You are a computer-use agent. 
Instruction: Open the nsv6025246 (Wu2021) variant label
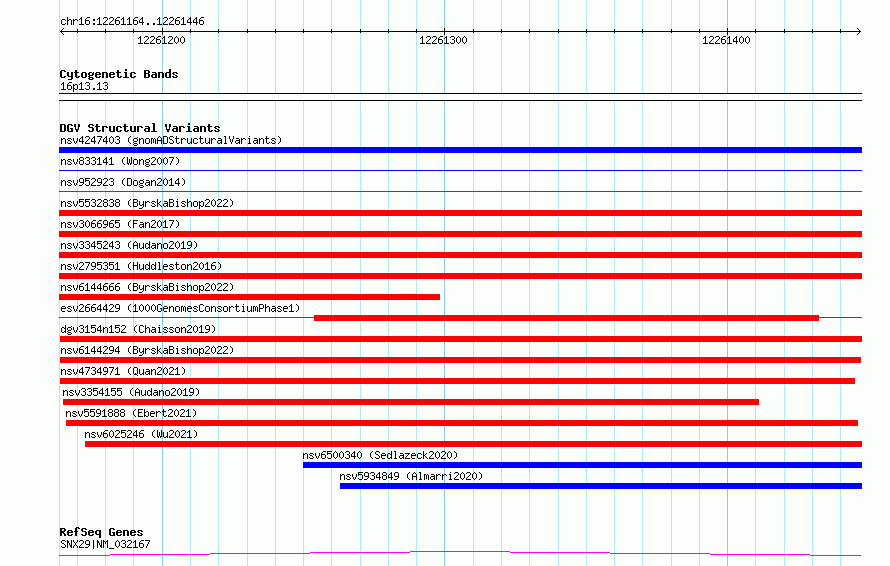(x=141, y=434)
